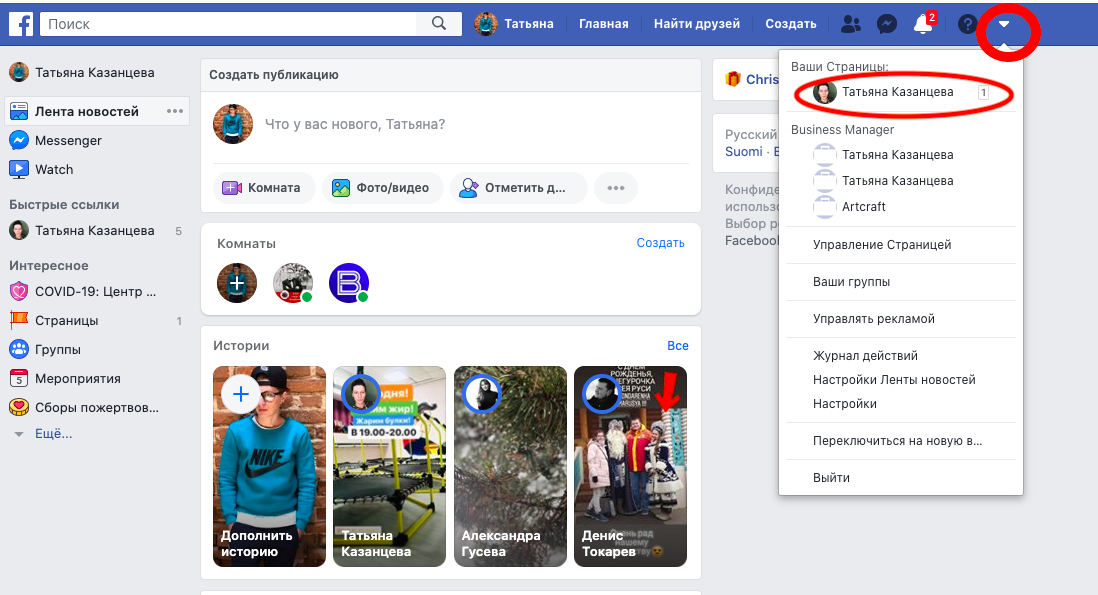Click the Отметить д... button
Screen dimensions: 1098x595
point(518,188)
